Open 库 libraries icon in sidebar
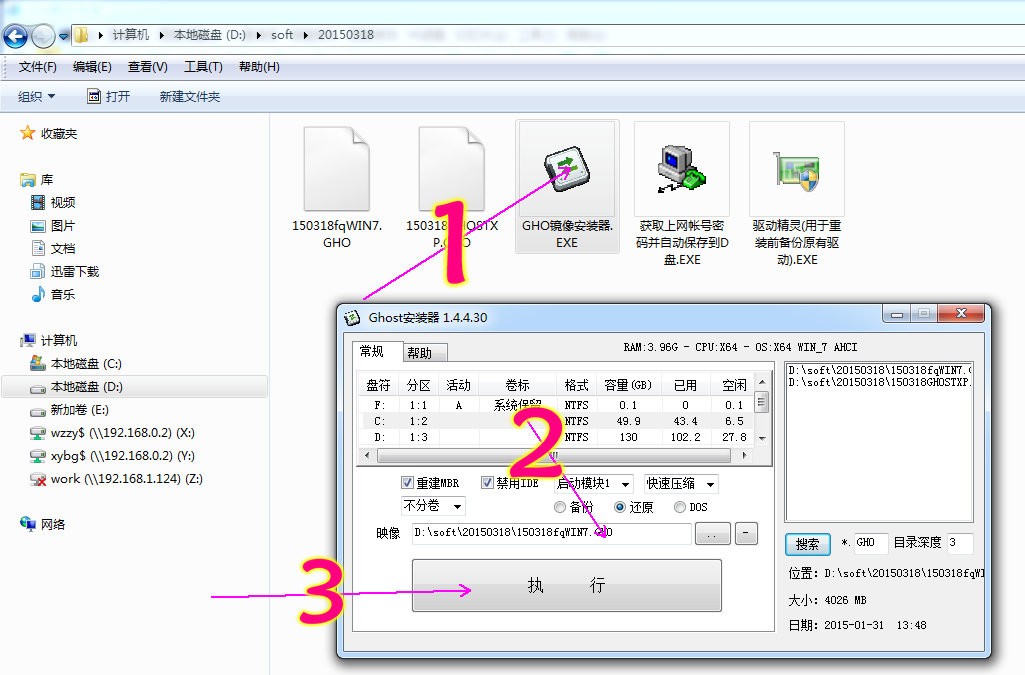The image size is (1025, 675). 27,179
